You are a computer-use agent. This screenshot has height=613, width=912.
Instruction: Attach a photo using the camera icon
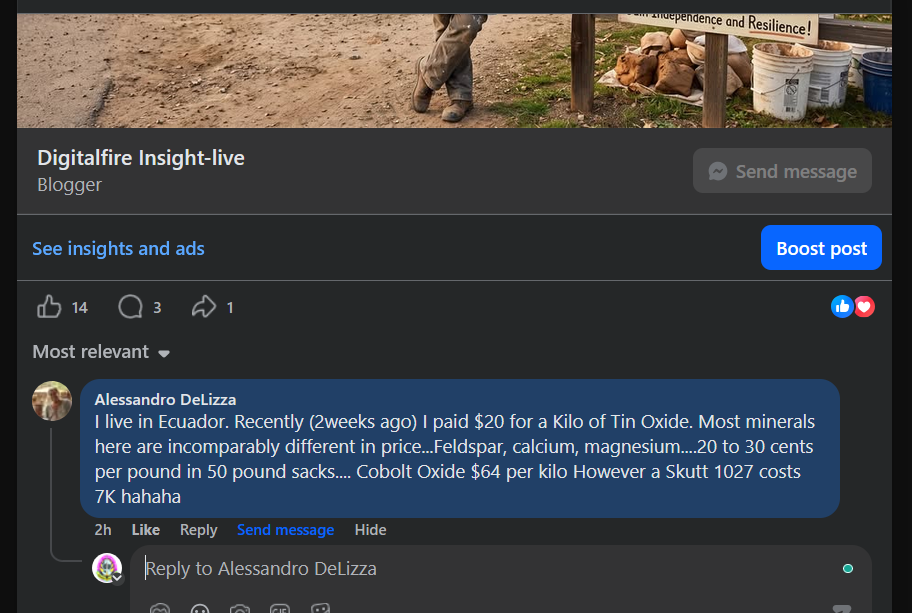click(x=240, y=608)
